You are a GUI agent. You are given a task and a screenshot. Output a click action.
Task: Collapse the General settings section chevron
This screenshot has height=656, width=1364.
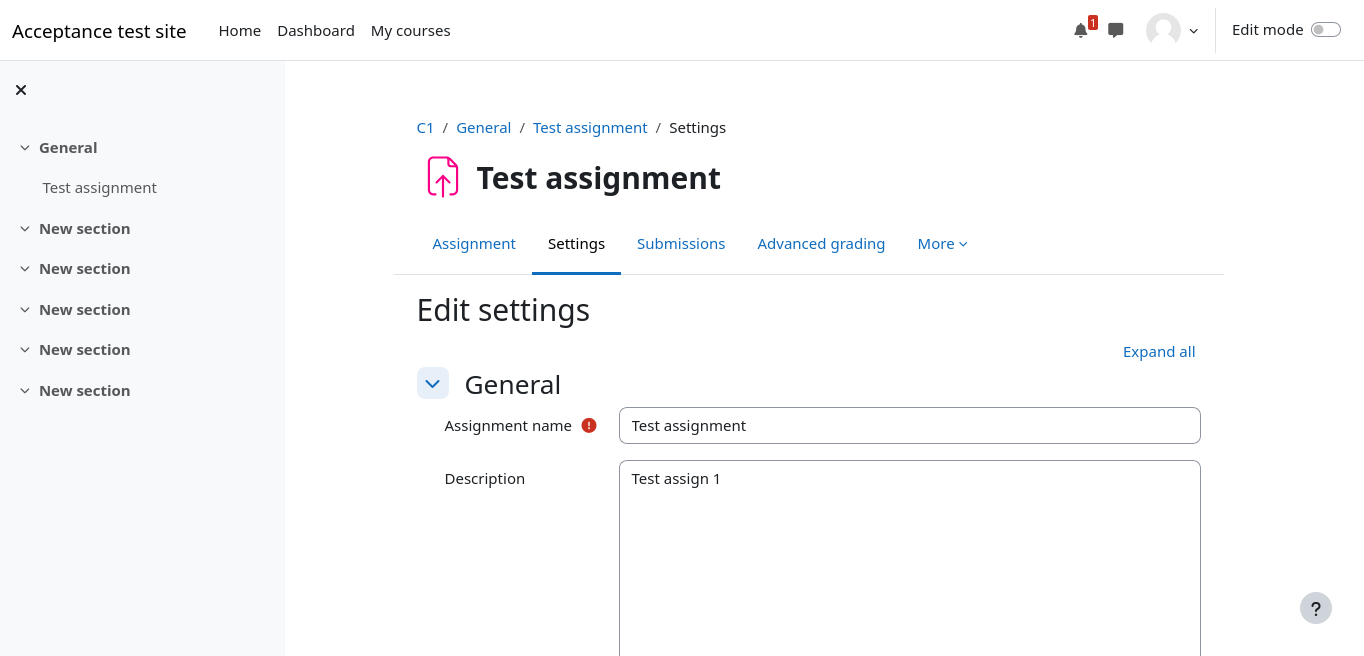tap(433, 384)
